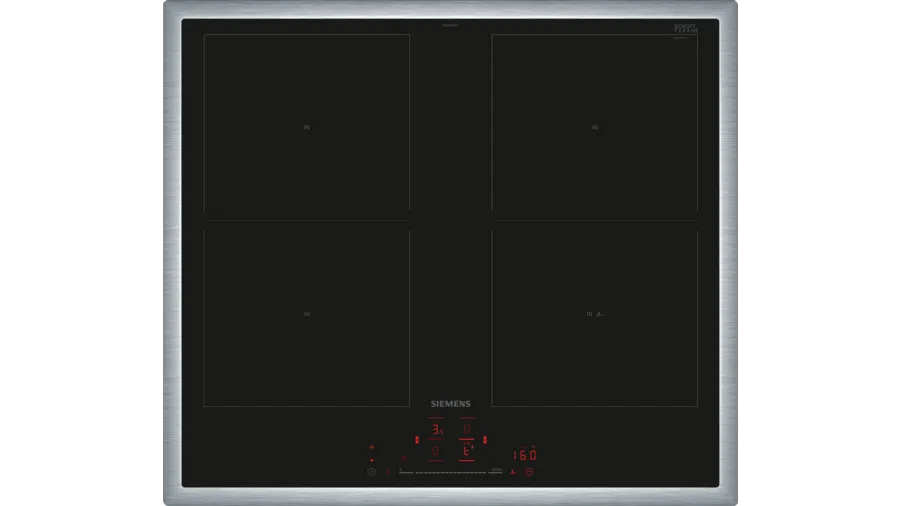
Task: Tap the right flex zone link indicator
Action: coord(485,440)
